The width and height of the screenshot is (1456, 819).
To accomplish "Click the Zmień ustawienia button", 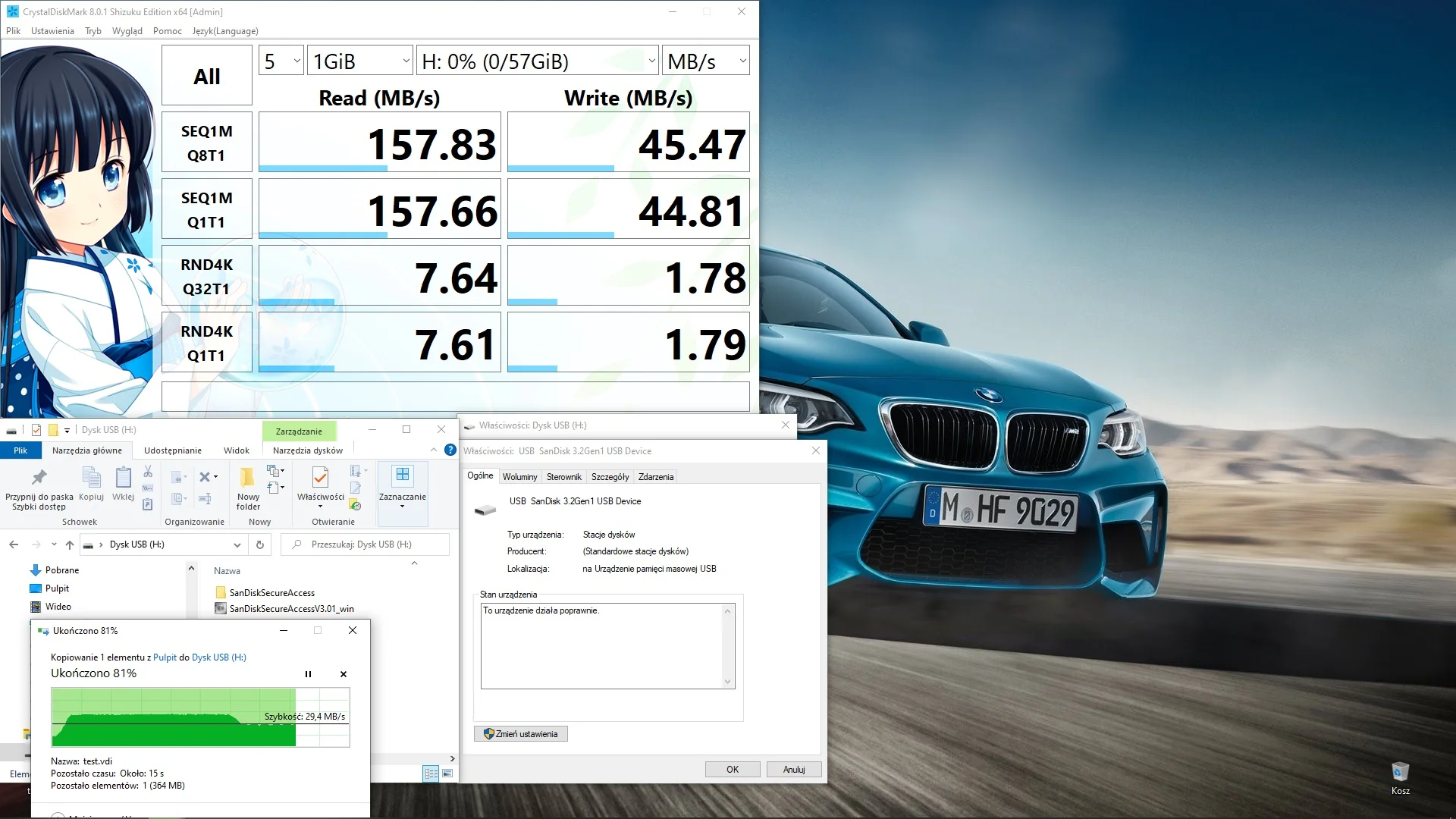I will (521, 734).
